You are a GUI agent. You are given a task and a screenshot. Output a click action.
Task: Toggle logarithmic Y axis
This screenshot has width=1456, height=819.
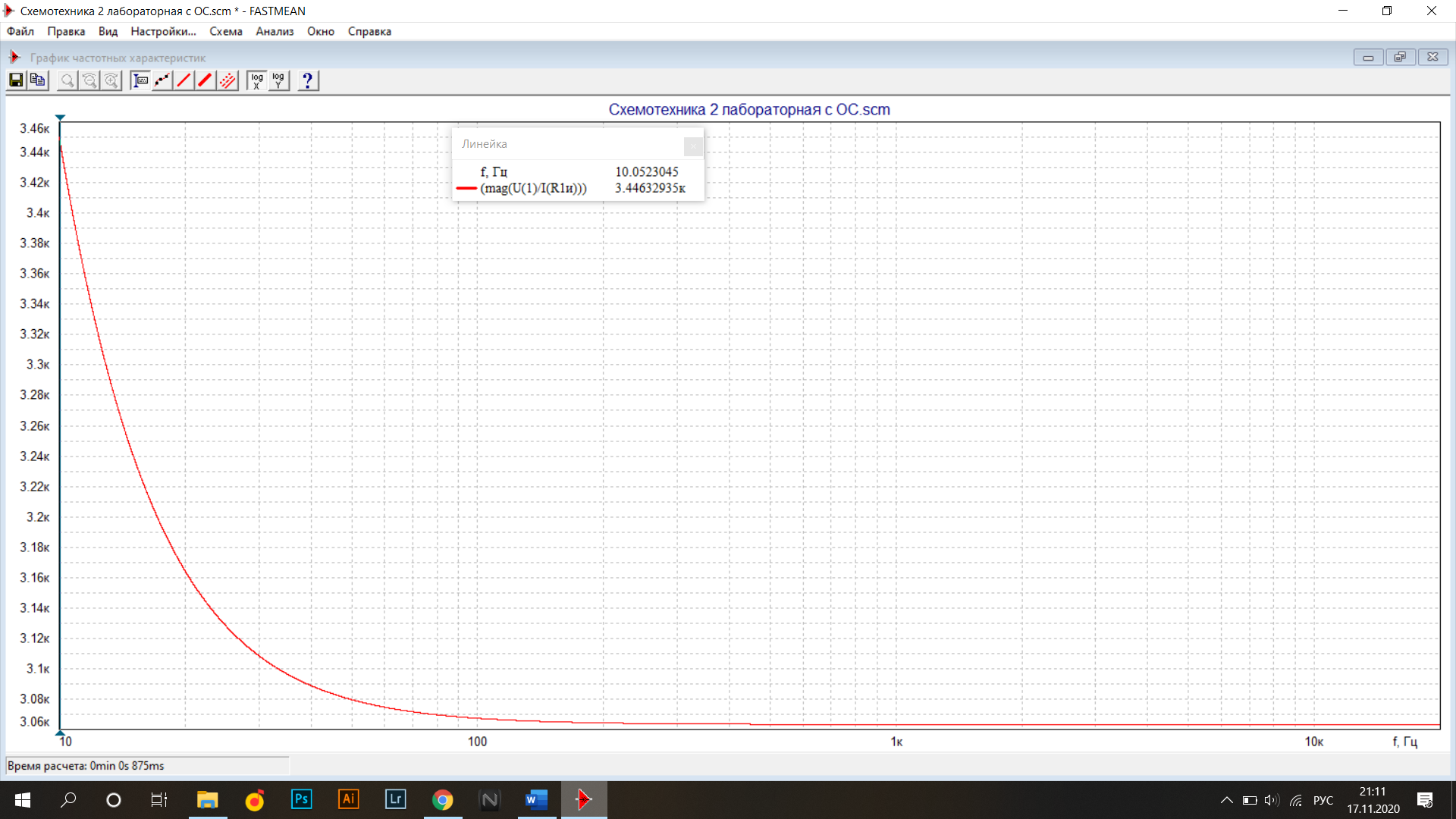tap(279, 80)
